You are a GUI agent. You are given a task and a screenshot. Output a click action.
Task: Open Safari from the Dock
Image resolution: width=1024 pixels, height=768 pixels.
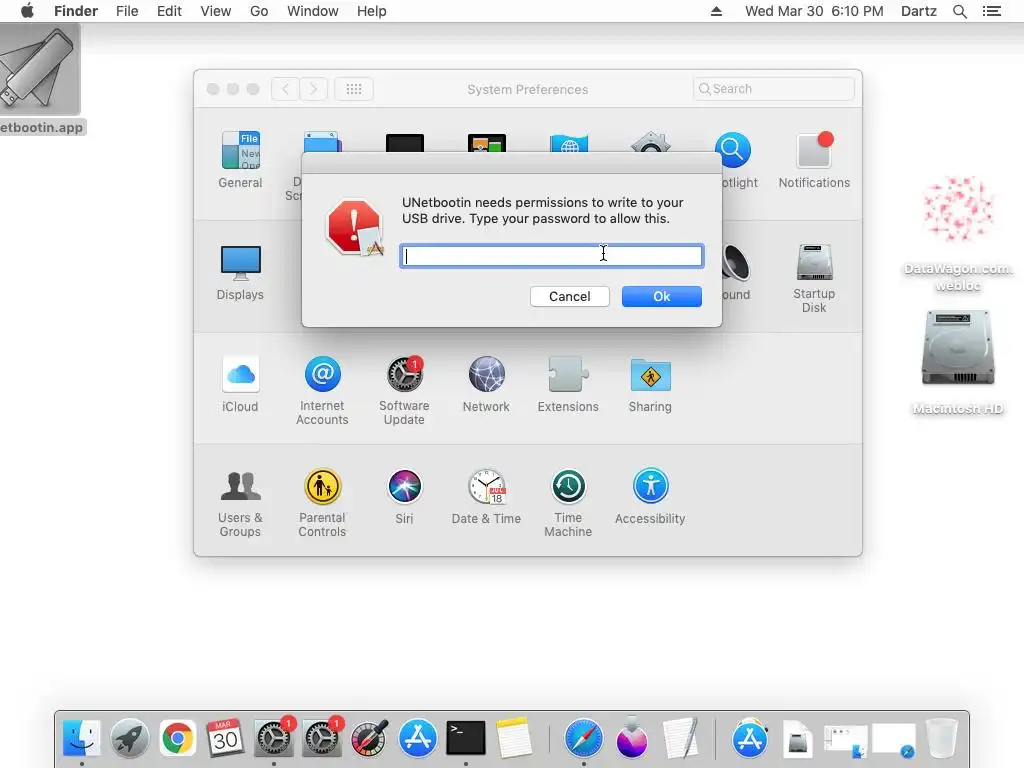583,739
